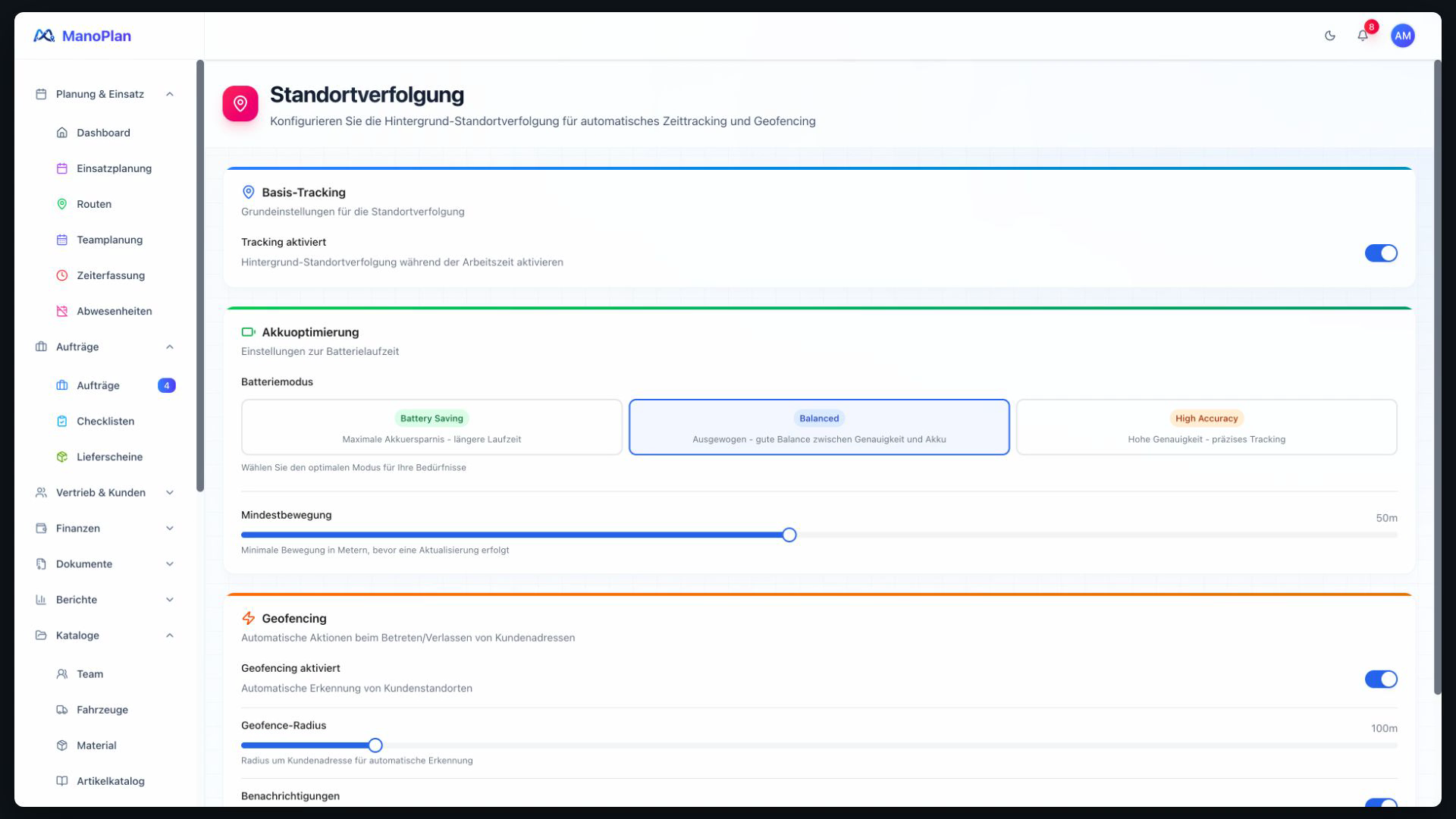Open Dashboard from the sidebar
The image size is (1456, 819).
click(114, 133)
